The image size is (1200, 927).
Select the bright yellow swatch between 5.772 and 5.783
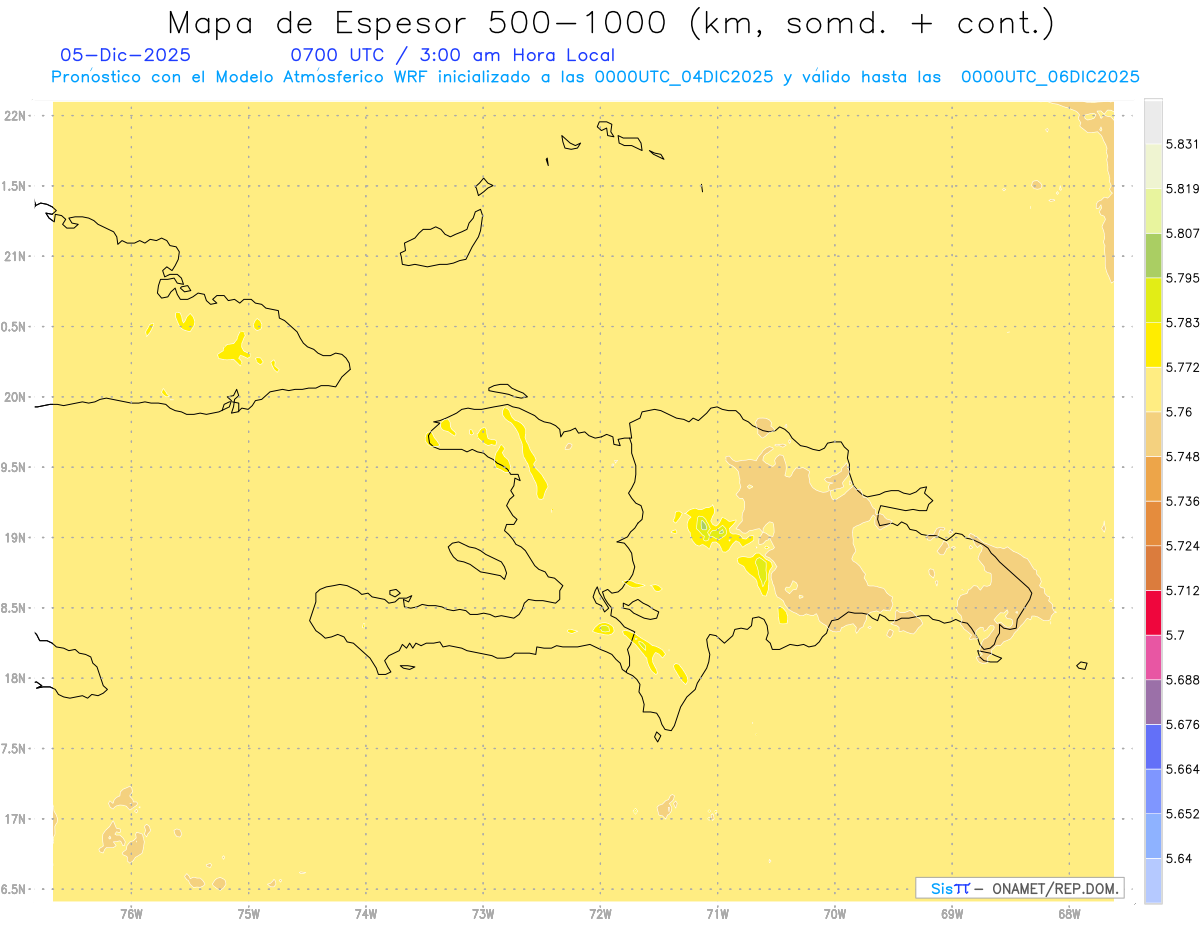pos(1153,345)
